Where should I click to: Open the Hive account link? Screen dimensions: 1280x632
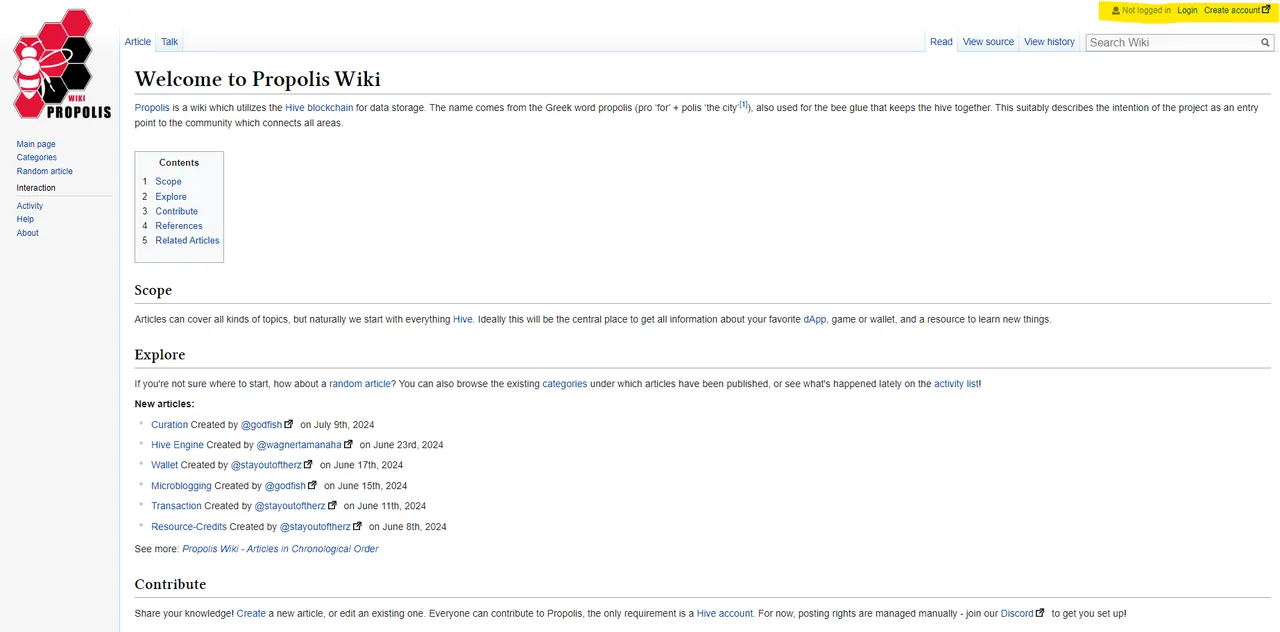coord(725,614)
